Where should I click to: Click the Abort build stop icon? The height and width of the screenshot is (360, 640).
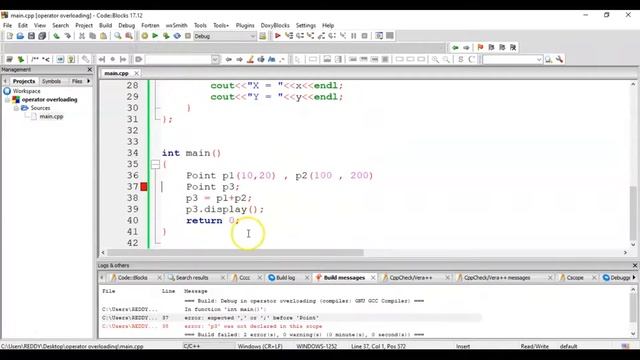pos(188,36)
